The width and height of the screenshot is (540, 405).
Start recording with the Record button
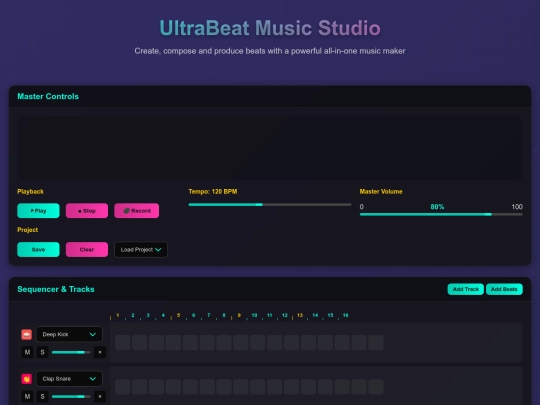137,211
